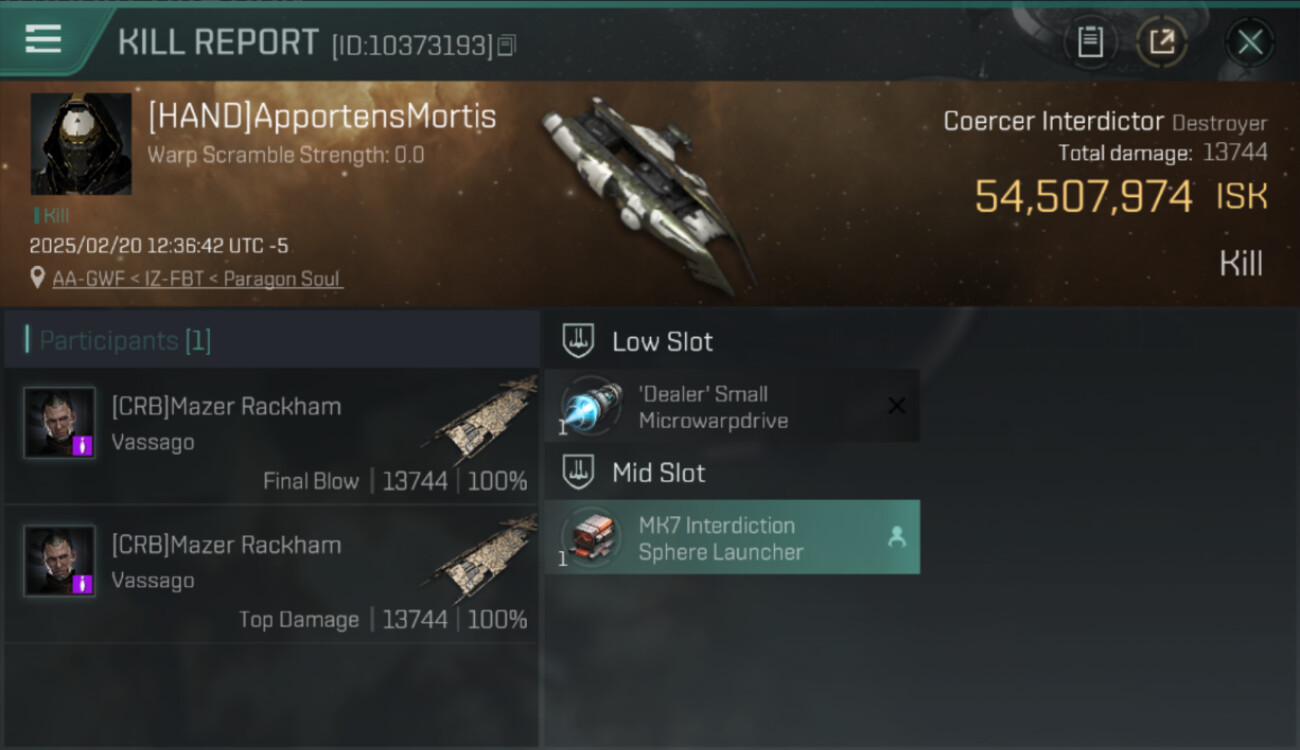The height and width of the screenshot is (750, 1300).
Task: Open Mazer Rackham Final Blow portrait
Action: 60,423
